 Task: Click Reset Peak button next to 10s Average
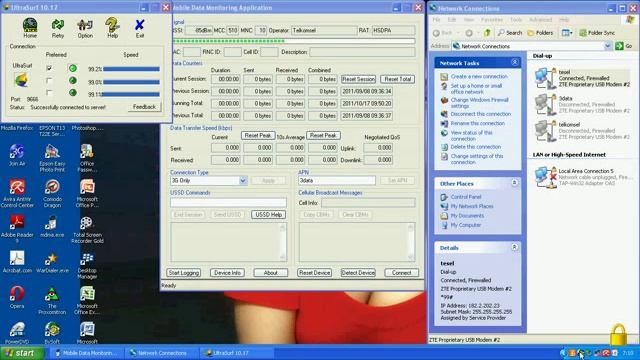(x=323, y=136)
